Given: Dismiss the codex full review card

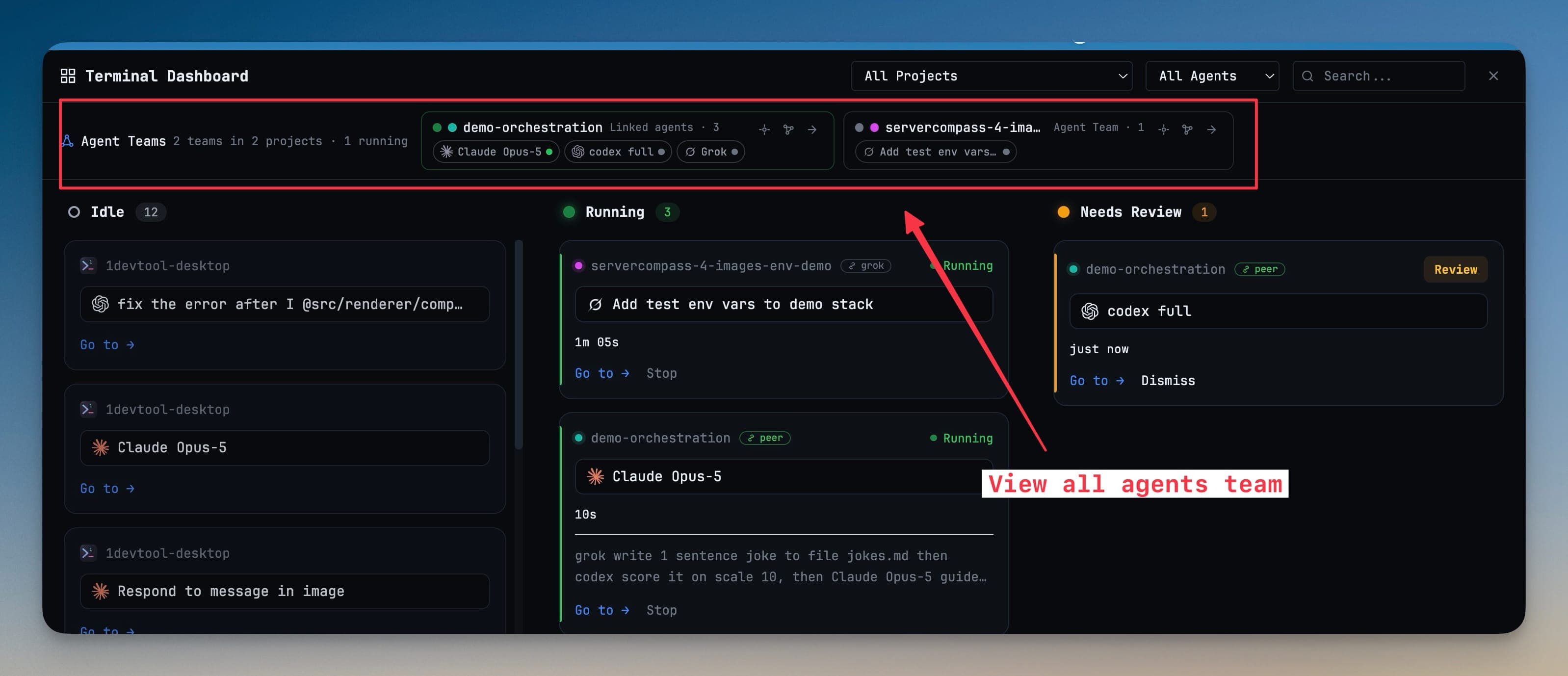Looking at the screenshot, I should pyautogui.click(x=1168, y=381).
